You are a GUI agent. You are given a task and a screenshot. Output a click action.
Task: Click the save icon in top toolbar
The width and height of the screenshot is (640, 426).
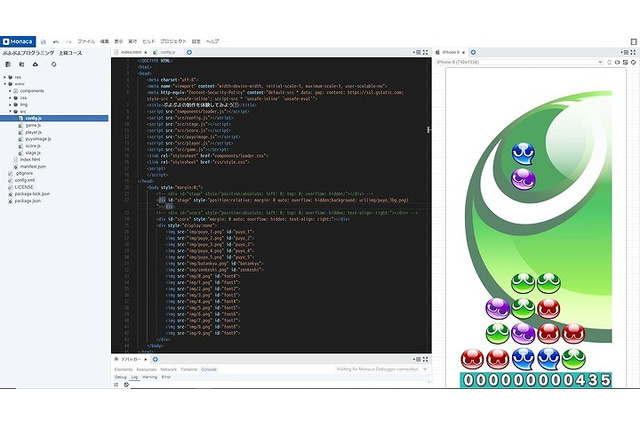pos(43,42)
